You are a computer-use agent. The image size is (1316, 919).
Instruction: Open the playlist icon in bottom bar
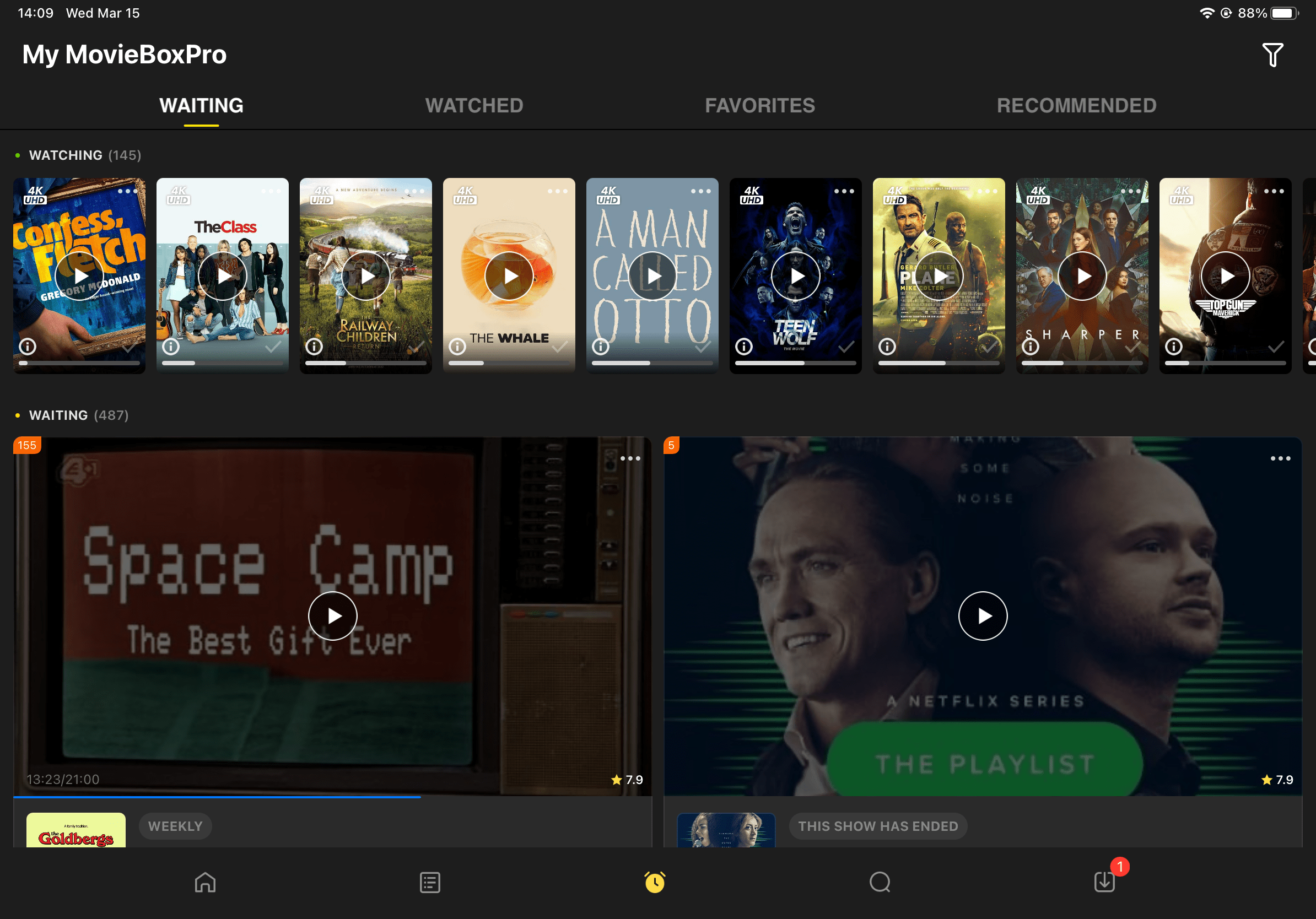point(429,883)
